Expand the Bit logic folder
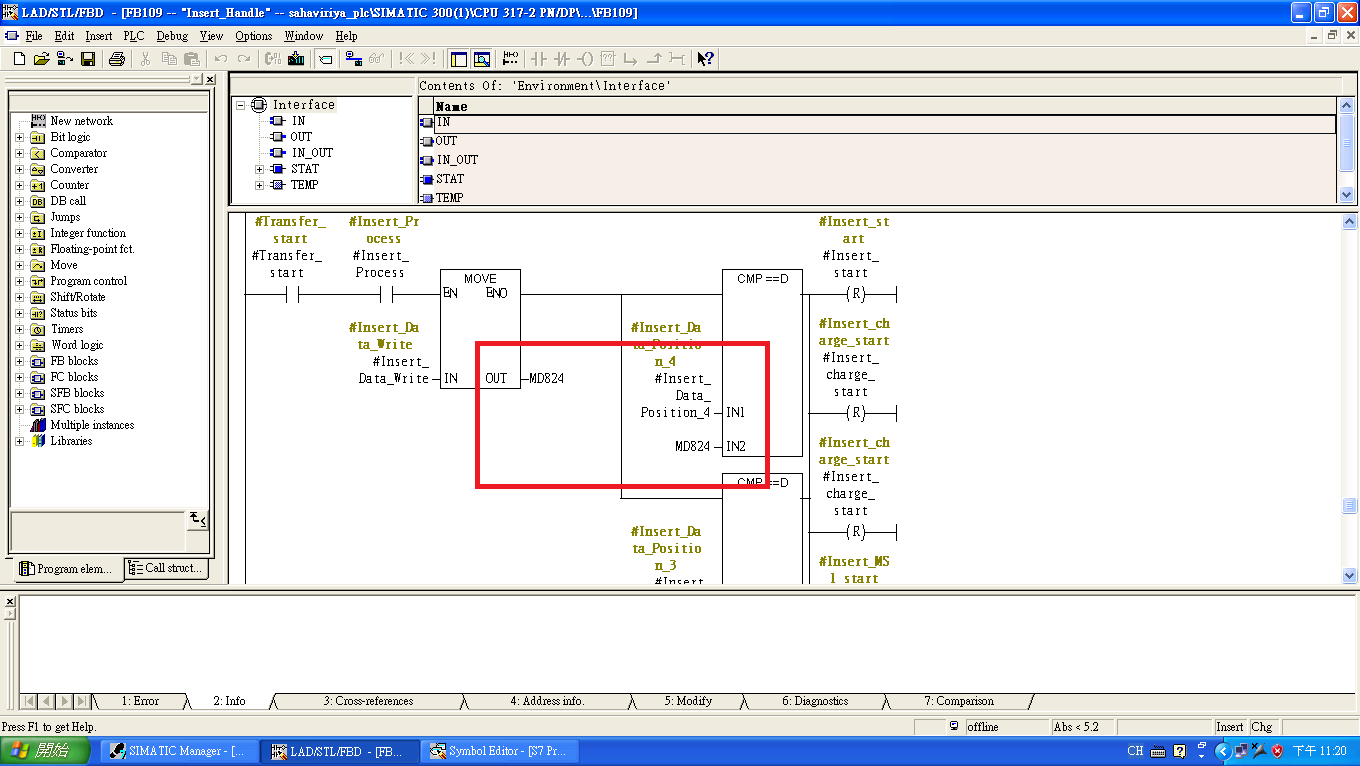 [x=19, y=137]
